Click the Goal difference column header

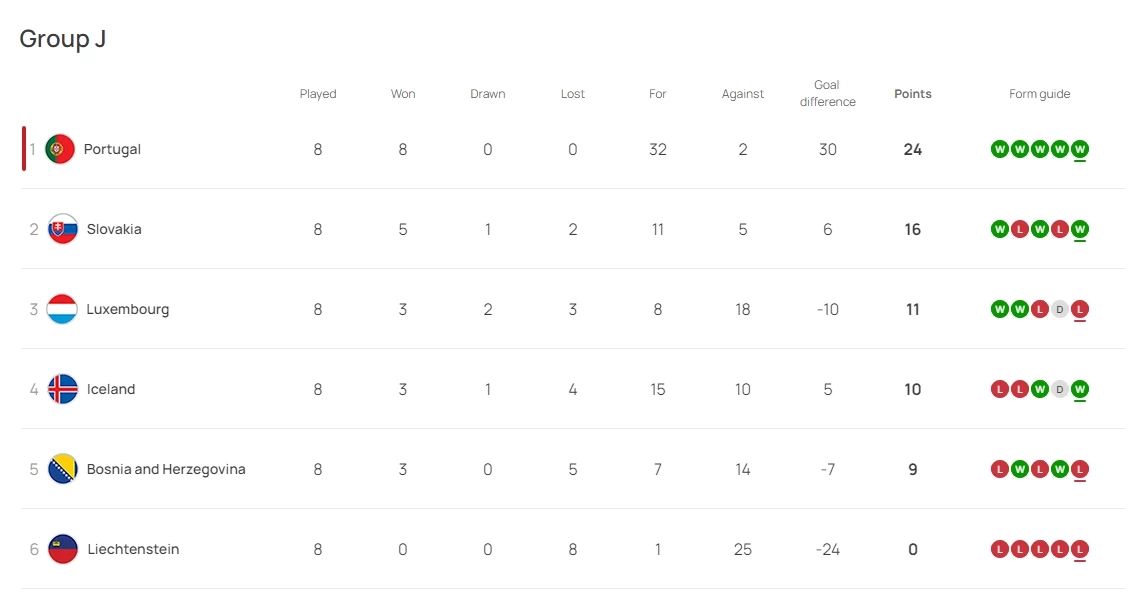pos(827,93)
